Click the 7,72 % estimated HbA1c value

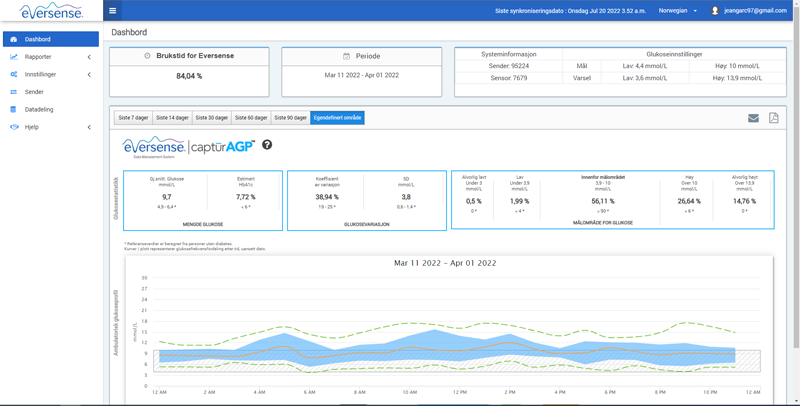(245, 197)
